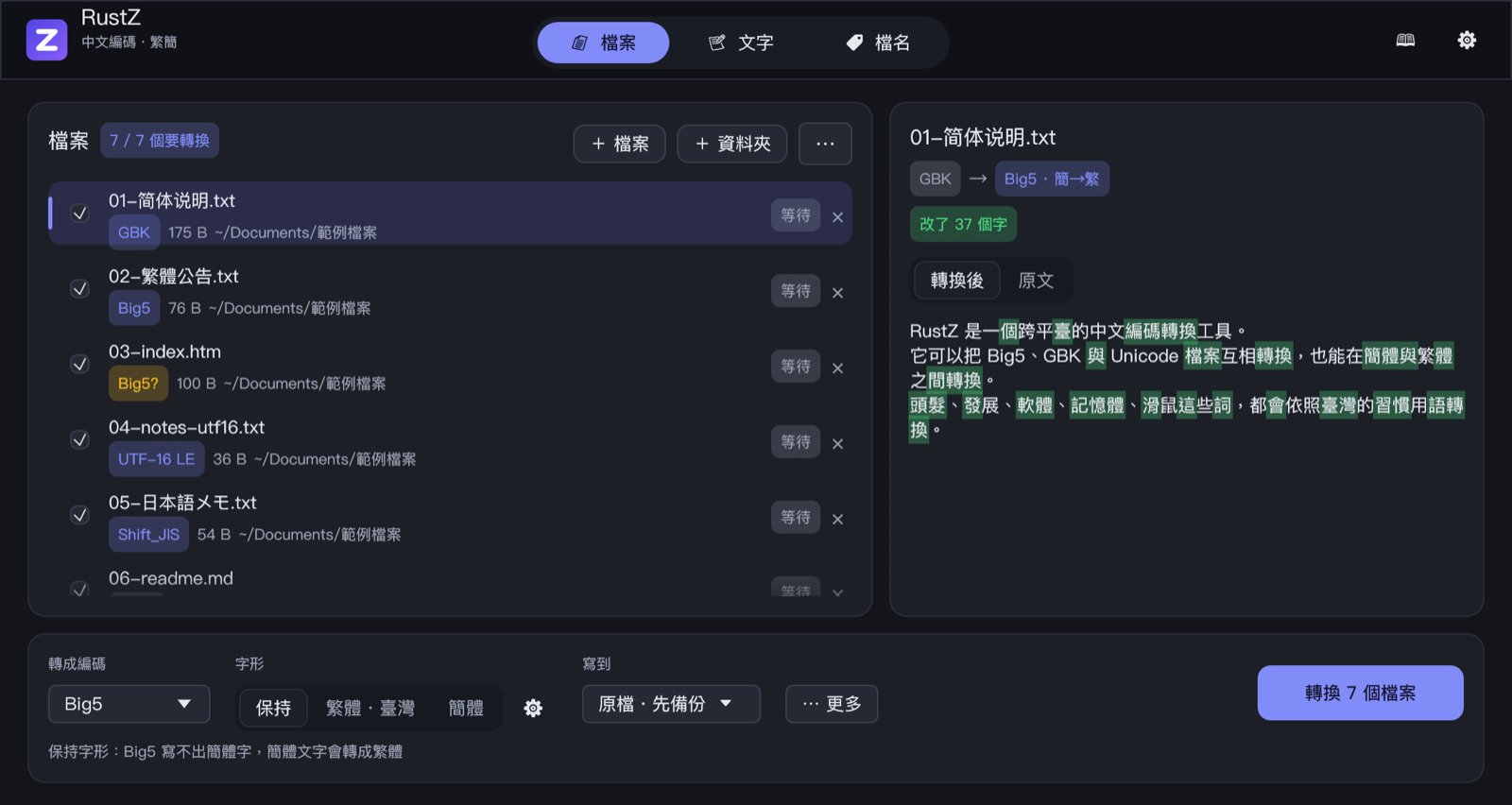Uncheck the 04-notes-utf16.txt checkbox
This screenshot has width=1512, height=805.
pos(80,440)
